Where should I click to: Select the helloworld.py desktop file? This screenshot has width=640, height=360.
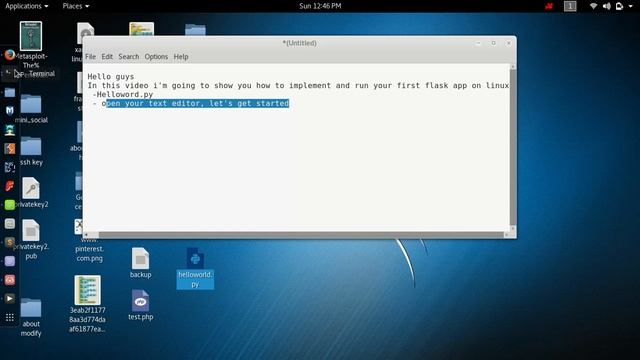tap(195, 268)
